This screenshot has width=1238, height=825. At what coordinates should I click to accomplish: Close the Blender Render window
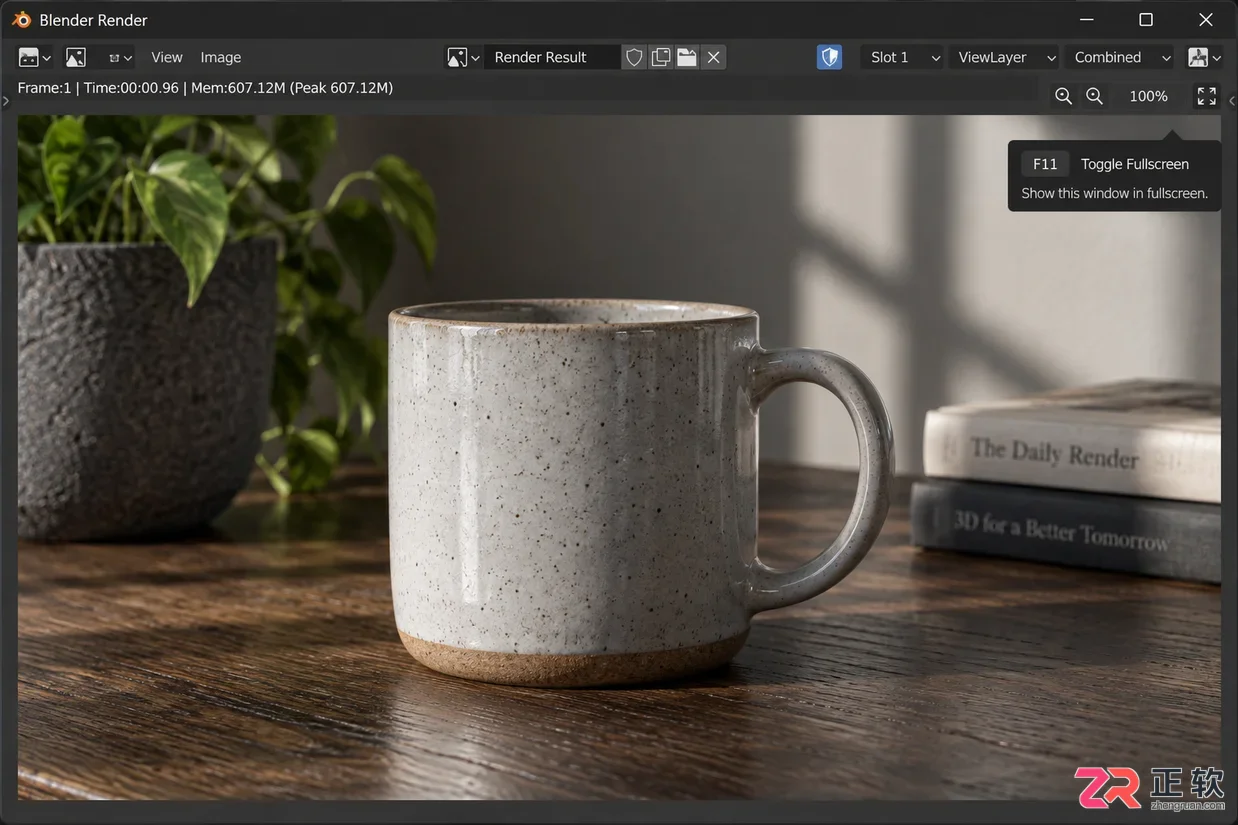(1206, 20)
